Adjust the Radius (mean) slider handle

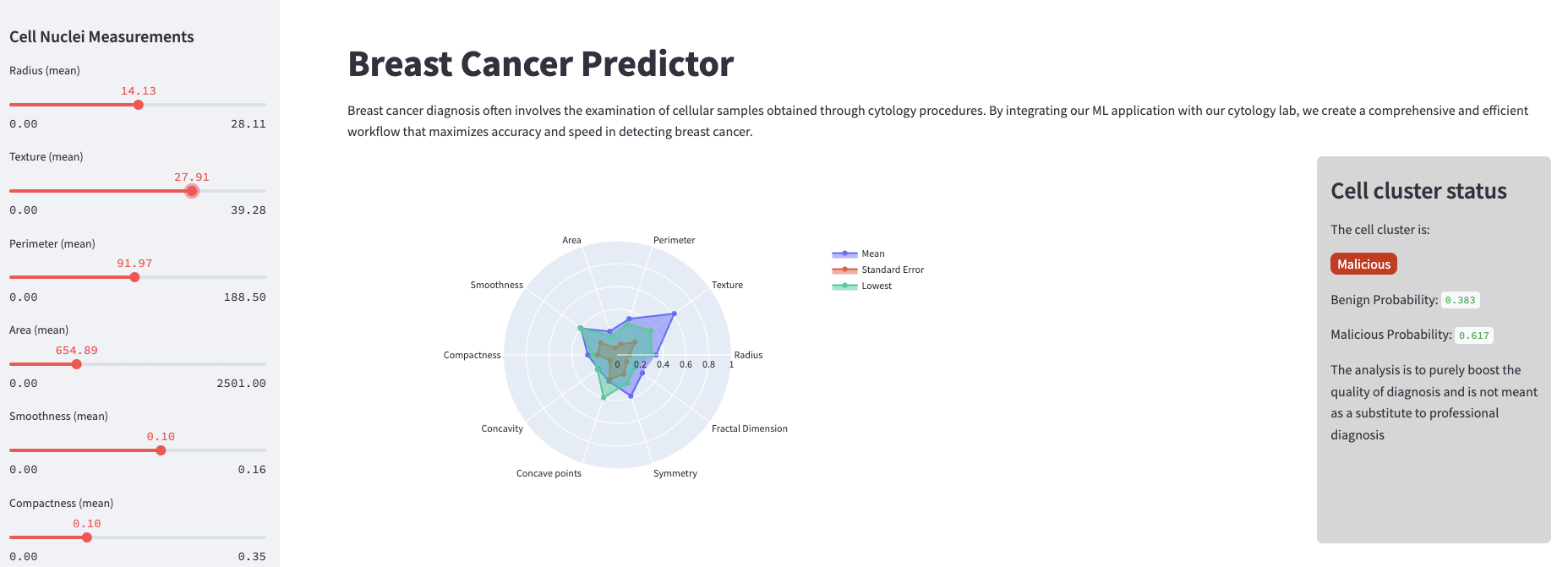[x=138, y=105]
